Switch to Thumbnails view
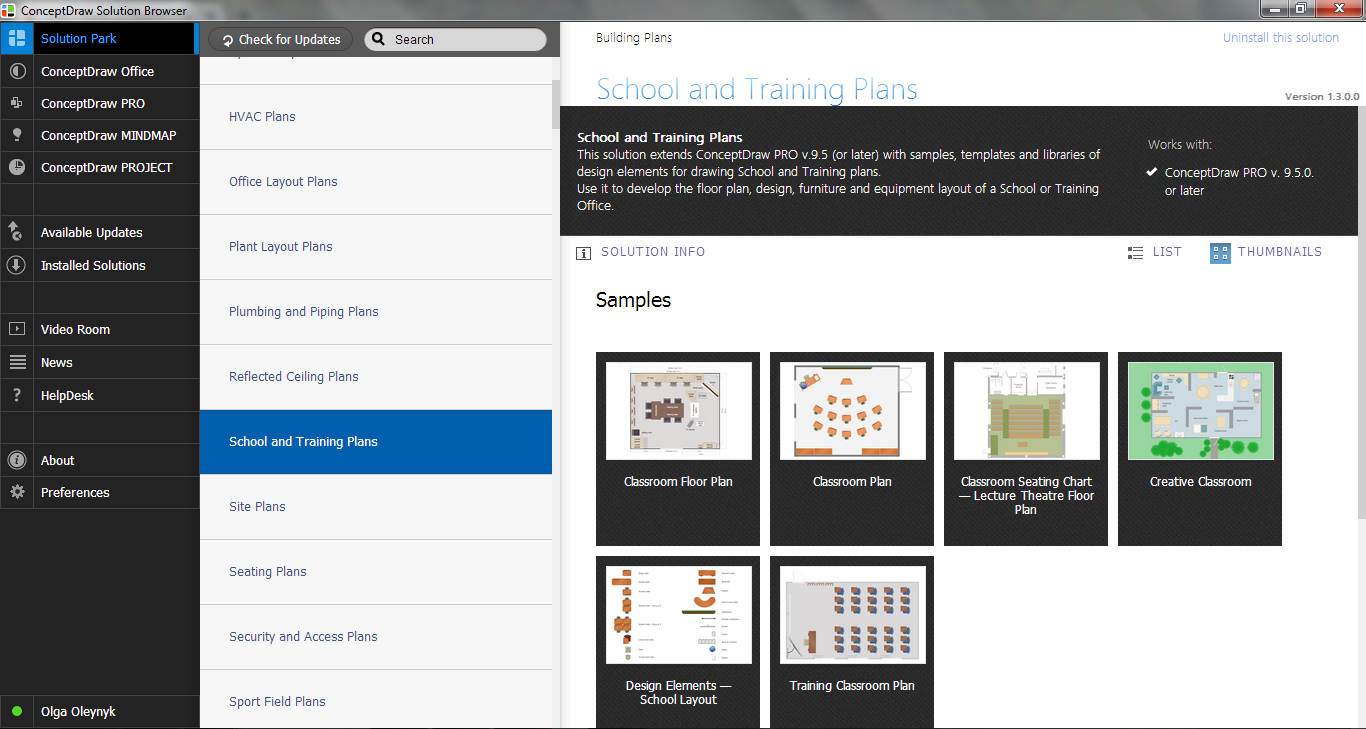Viewport: 1366px width, 729px height. click(1265, 253)
